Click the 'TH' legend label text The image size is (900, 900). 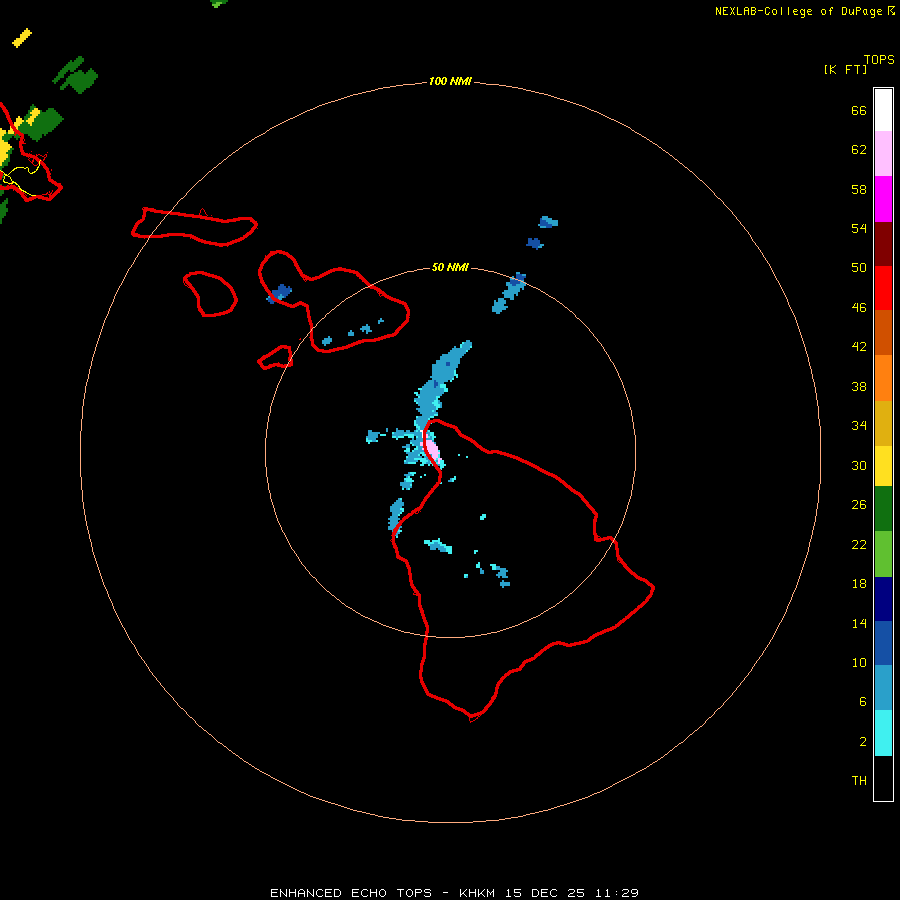pyautogui.click(x=859, y=780)
